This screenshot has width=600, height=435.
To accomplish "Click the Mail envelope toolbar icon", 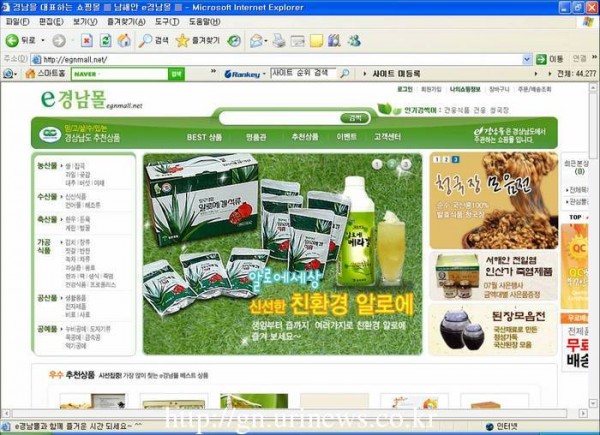I will coord(257,41).
